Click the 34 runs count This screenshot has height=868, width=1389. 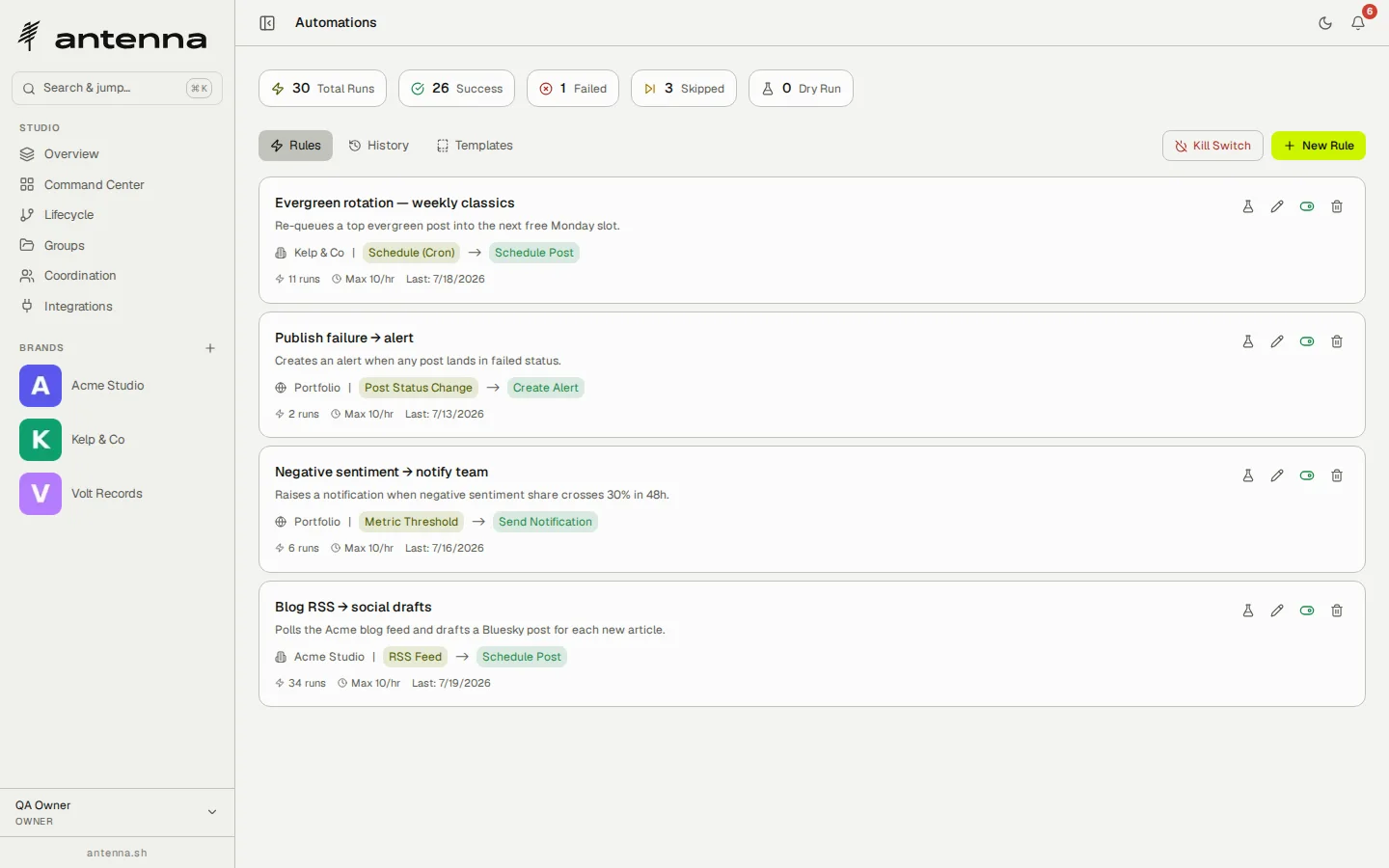(301, 683)
